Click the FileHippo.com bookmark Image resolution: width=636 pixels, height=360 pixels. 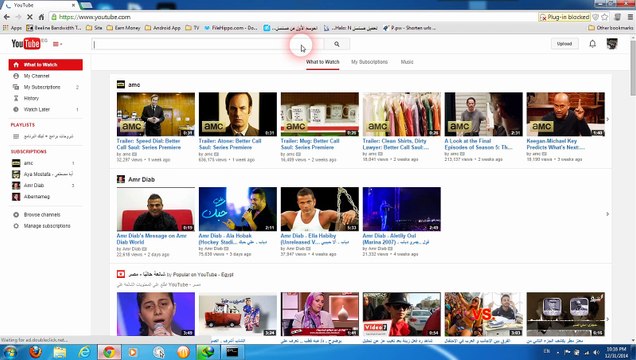click(231, 28)
